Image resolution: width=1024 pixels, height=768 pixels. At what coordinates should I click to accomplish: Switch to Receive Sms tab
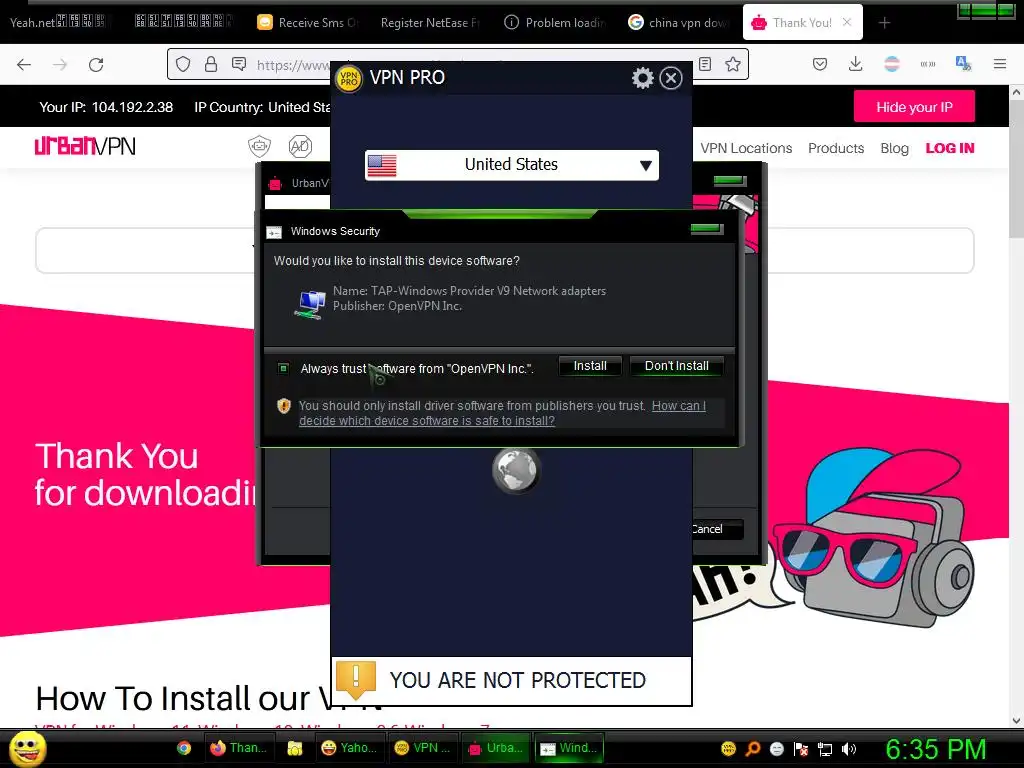coord(308,23)
